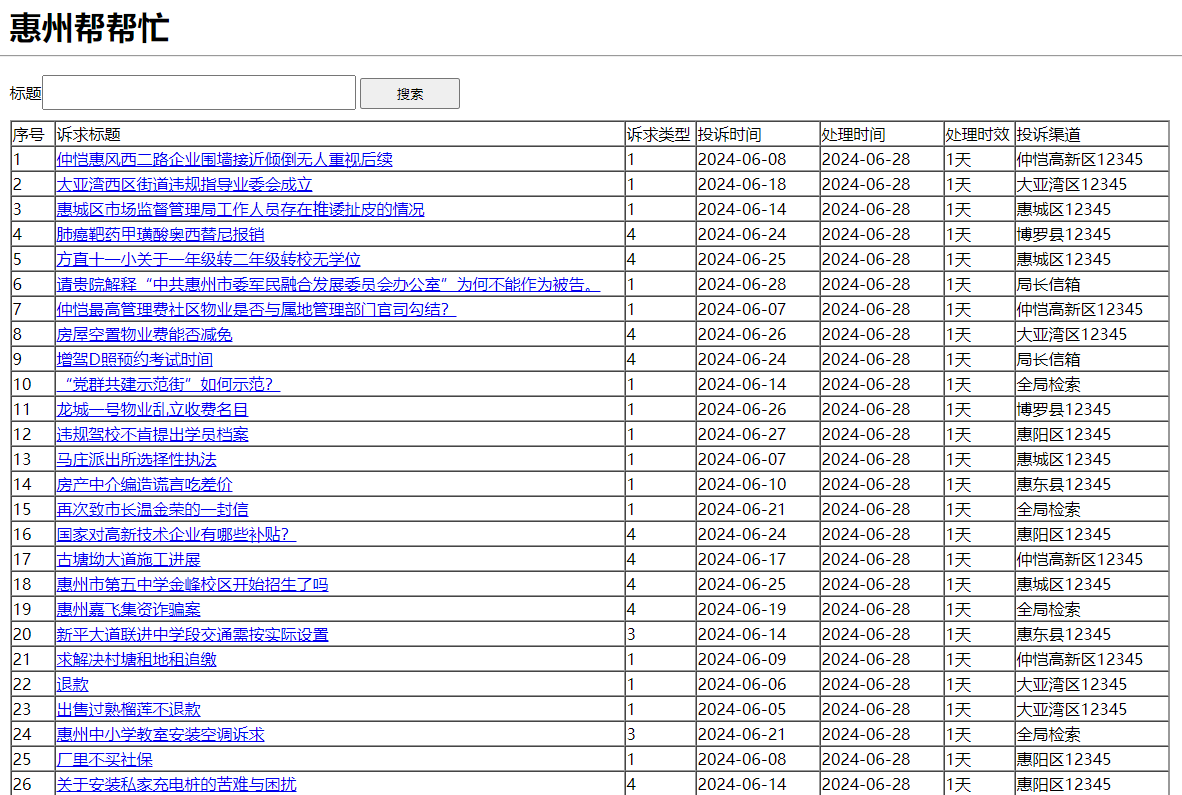Click the 标题 search input field
The width and height of the screenshot is (1182, 795).
pos(199,93)
